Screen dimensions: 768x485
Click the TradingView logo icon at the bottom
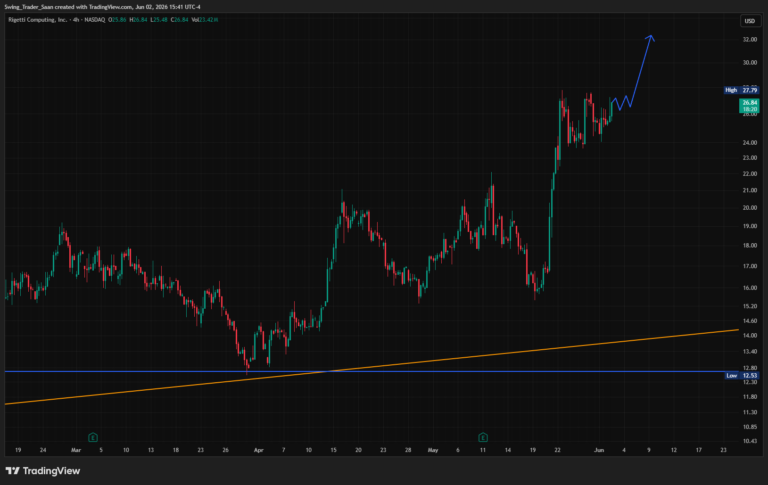[x=13, y=471]
